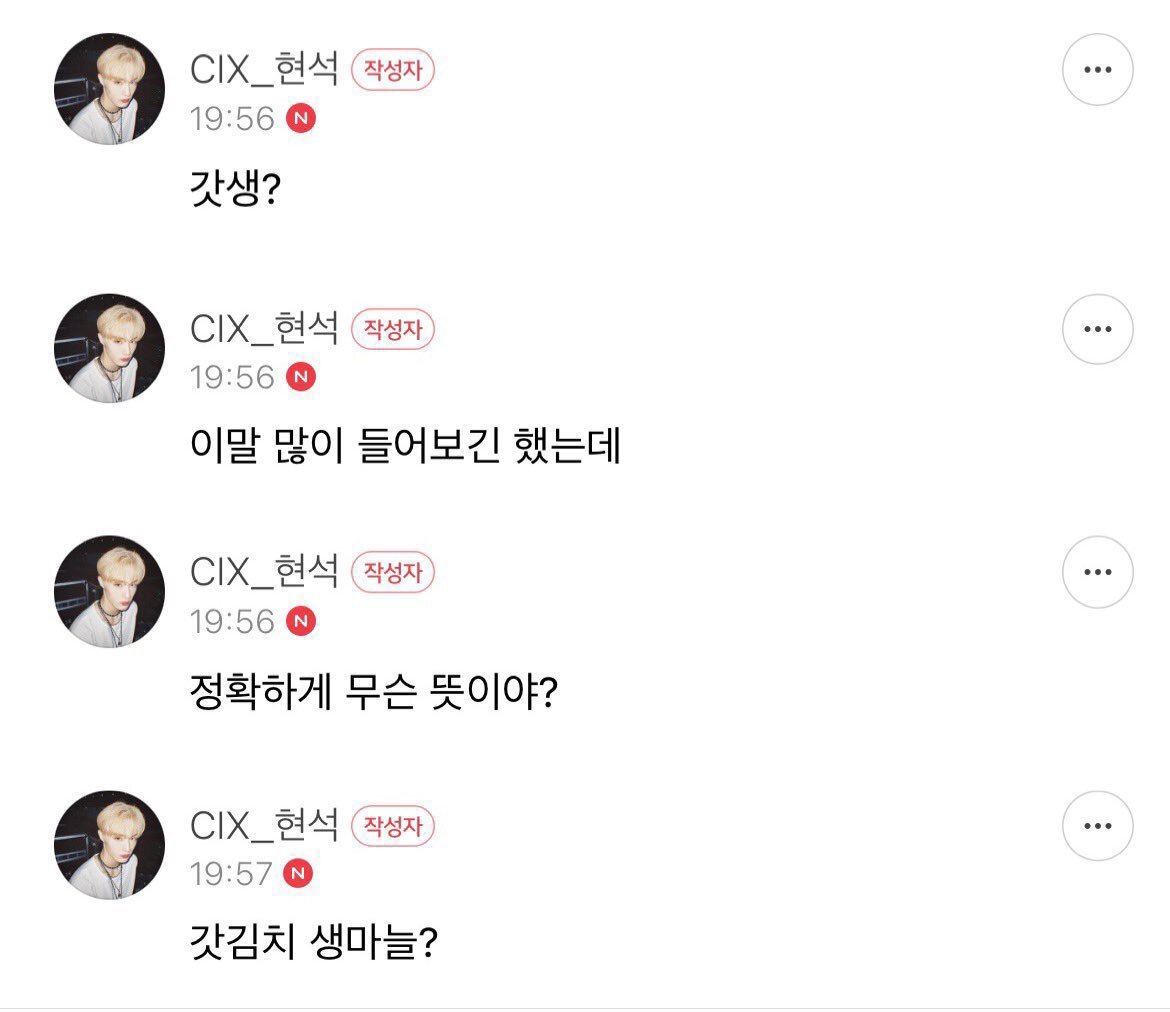The height and width of the screenshot is (1012, 1170).
Task: Click the red N icon beside the 19:57 timestamp
Action: pyautogui.click(x=300, y=874)
